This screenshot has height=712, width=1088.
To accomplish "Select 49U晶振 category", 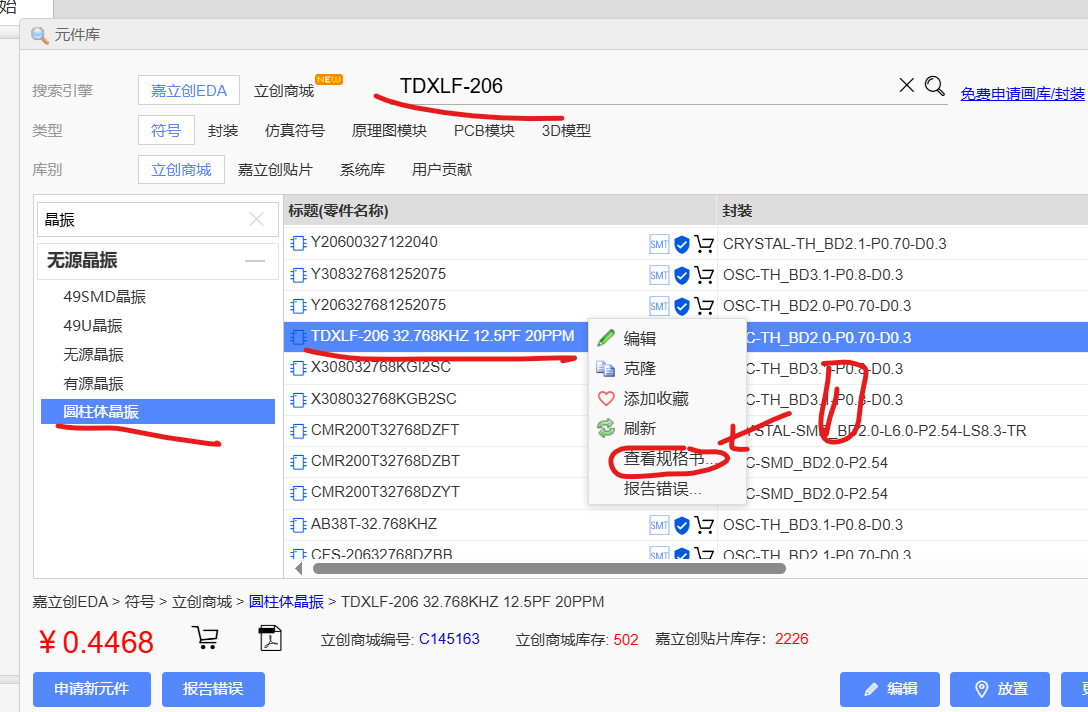I will click(x=93, y=325).
